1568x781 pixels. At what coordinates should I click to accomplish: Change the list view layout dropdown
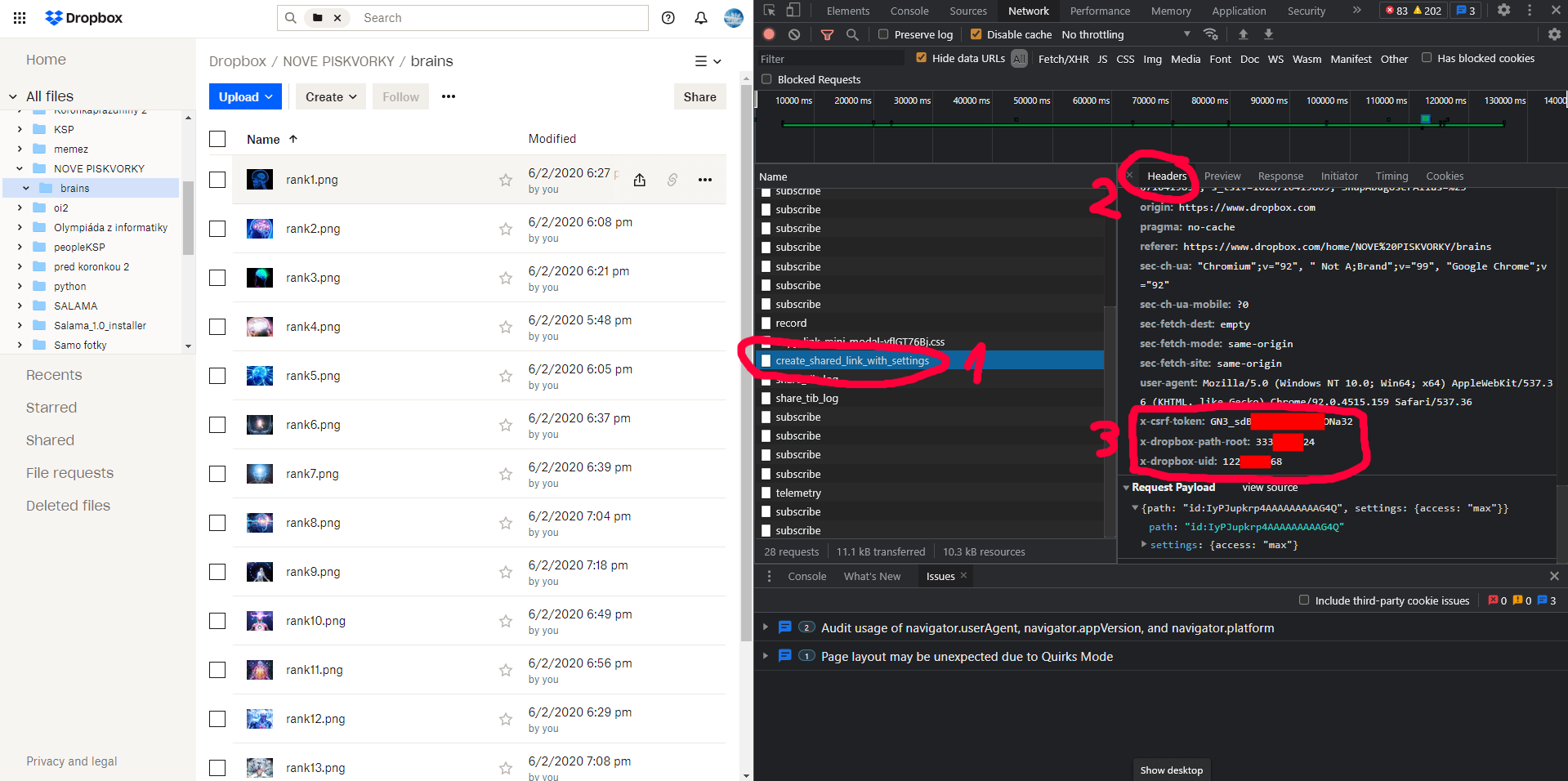click(708, 61)
